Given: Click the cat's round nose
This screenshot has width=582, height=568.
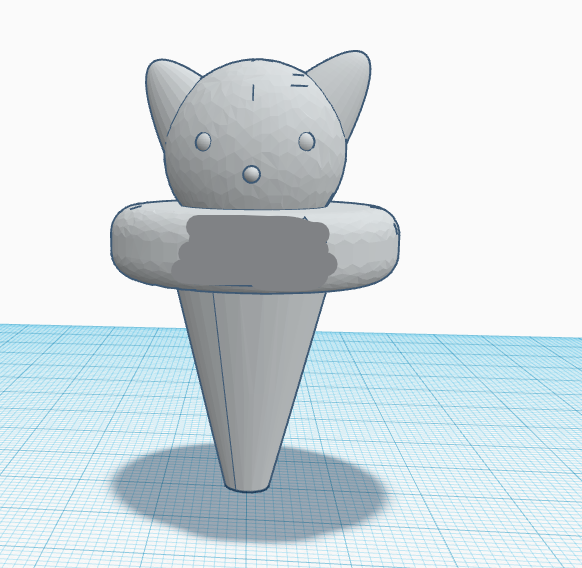Looking at the screenshot, I should coord(251,174).
